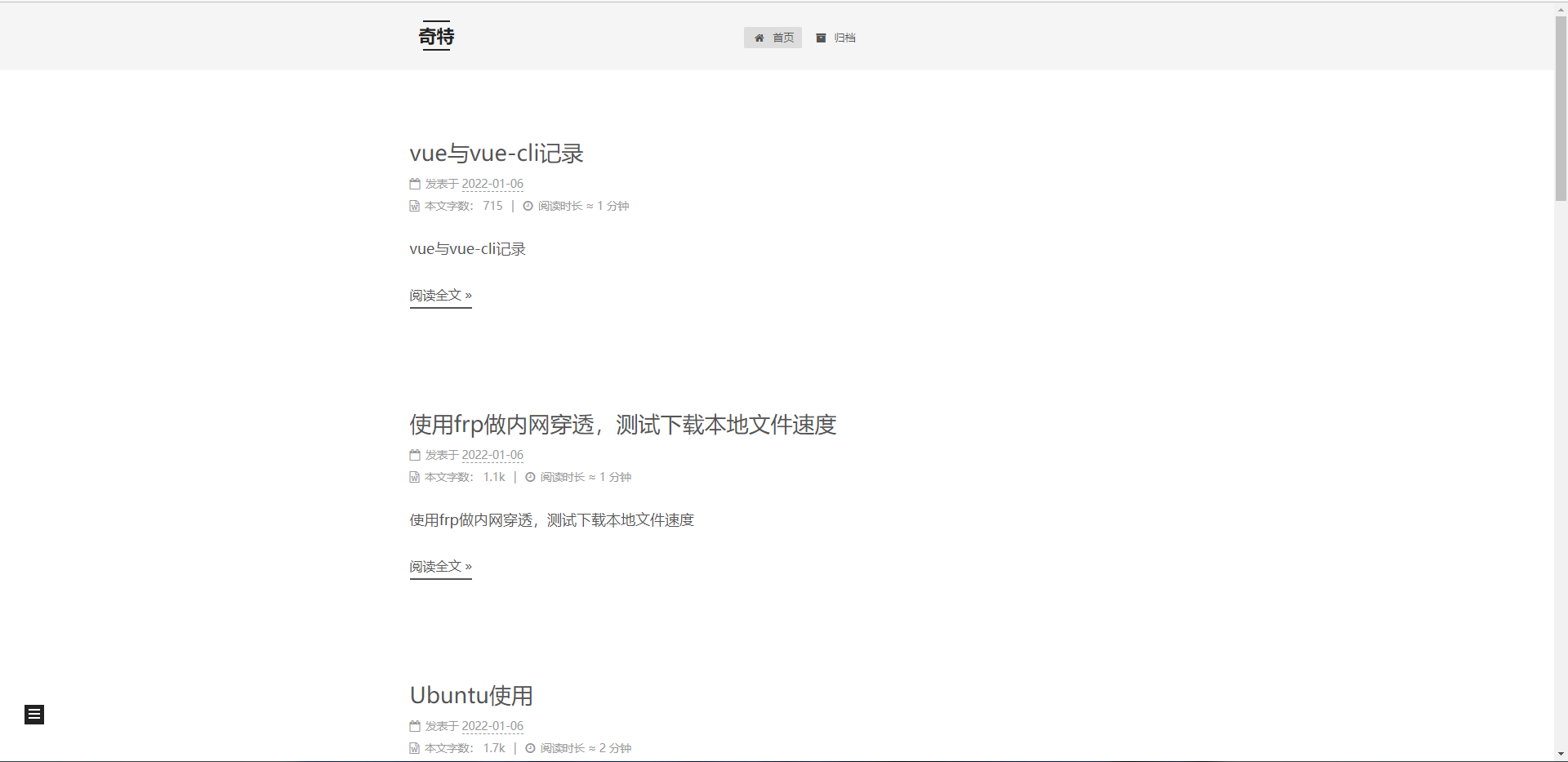This screenshot has height=762, width=1568.
Task: Click the word count value 1.1k
Action: [494, 477]
